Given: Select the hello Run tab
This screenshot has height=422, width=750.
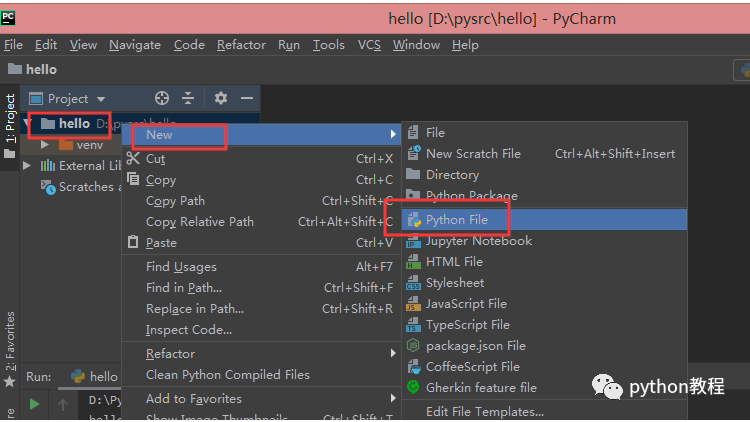Looking at the screenshot, I should [x=94, y=377].
